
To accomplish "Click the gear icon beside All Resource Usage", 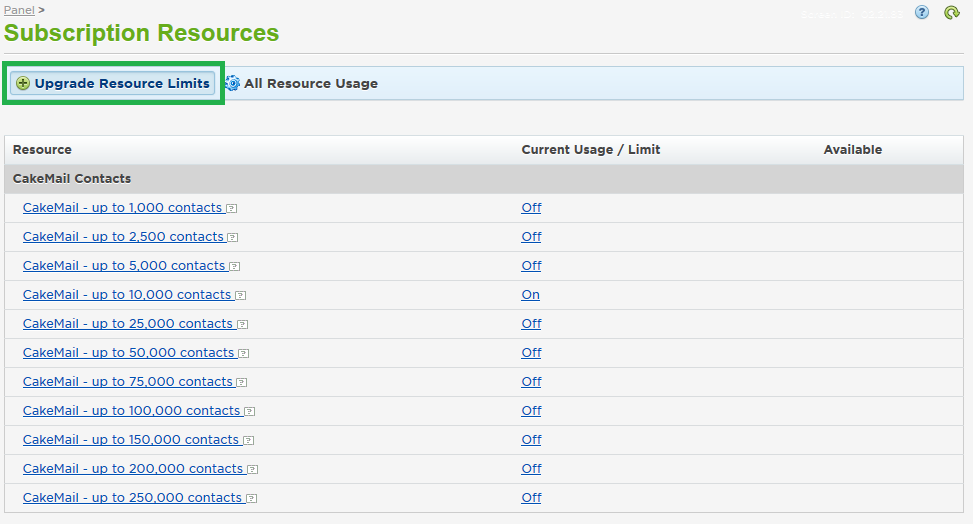I will 232,83.
